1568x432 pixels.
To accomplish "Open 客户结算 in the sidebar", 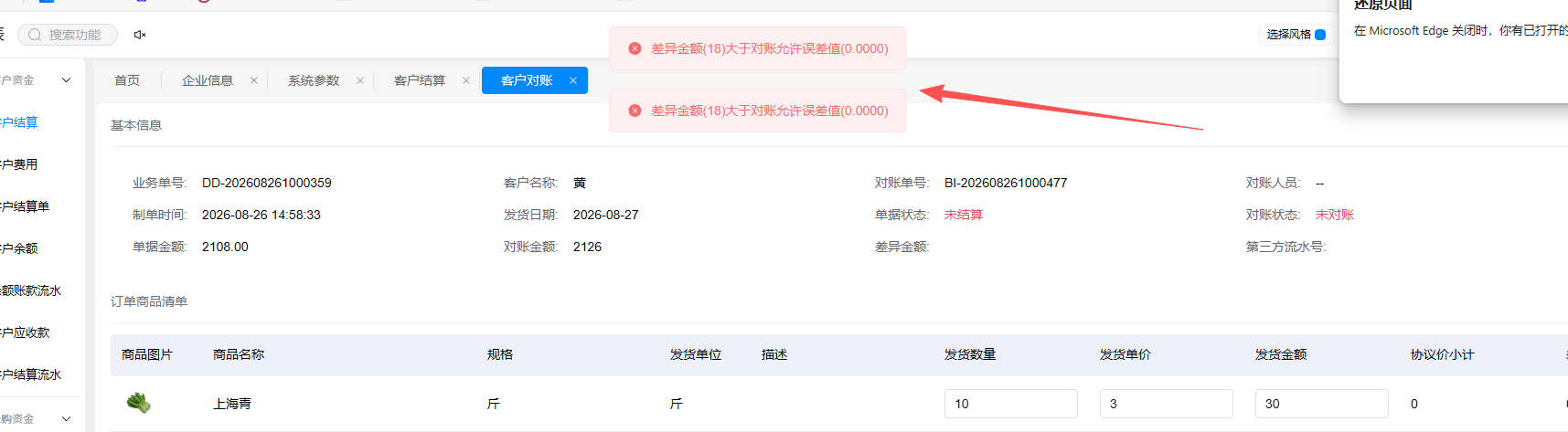I will click(x=18, y=122).
